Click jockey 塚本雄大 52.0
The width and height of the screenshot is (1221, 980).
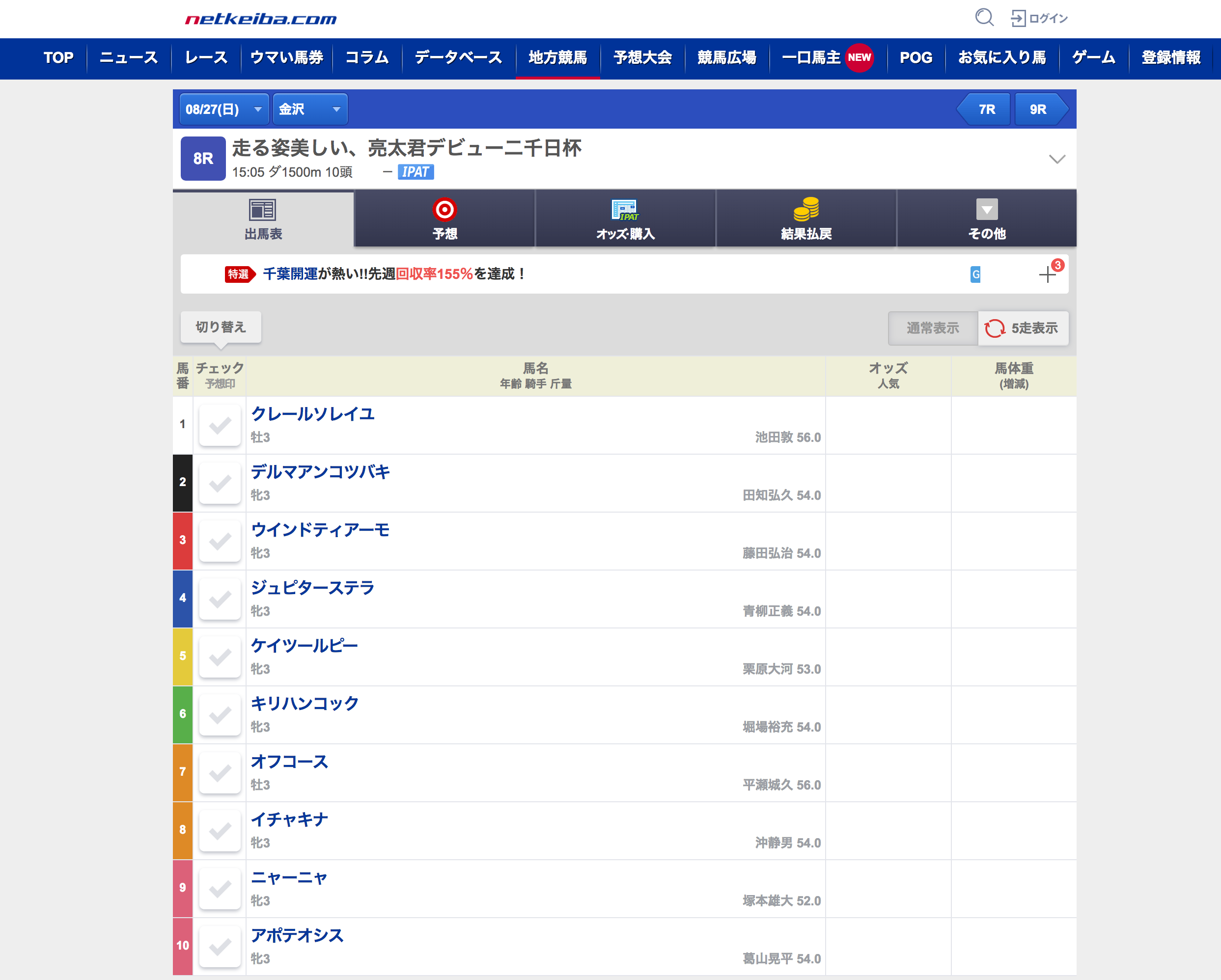[x=781, y=901]
